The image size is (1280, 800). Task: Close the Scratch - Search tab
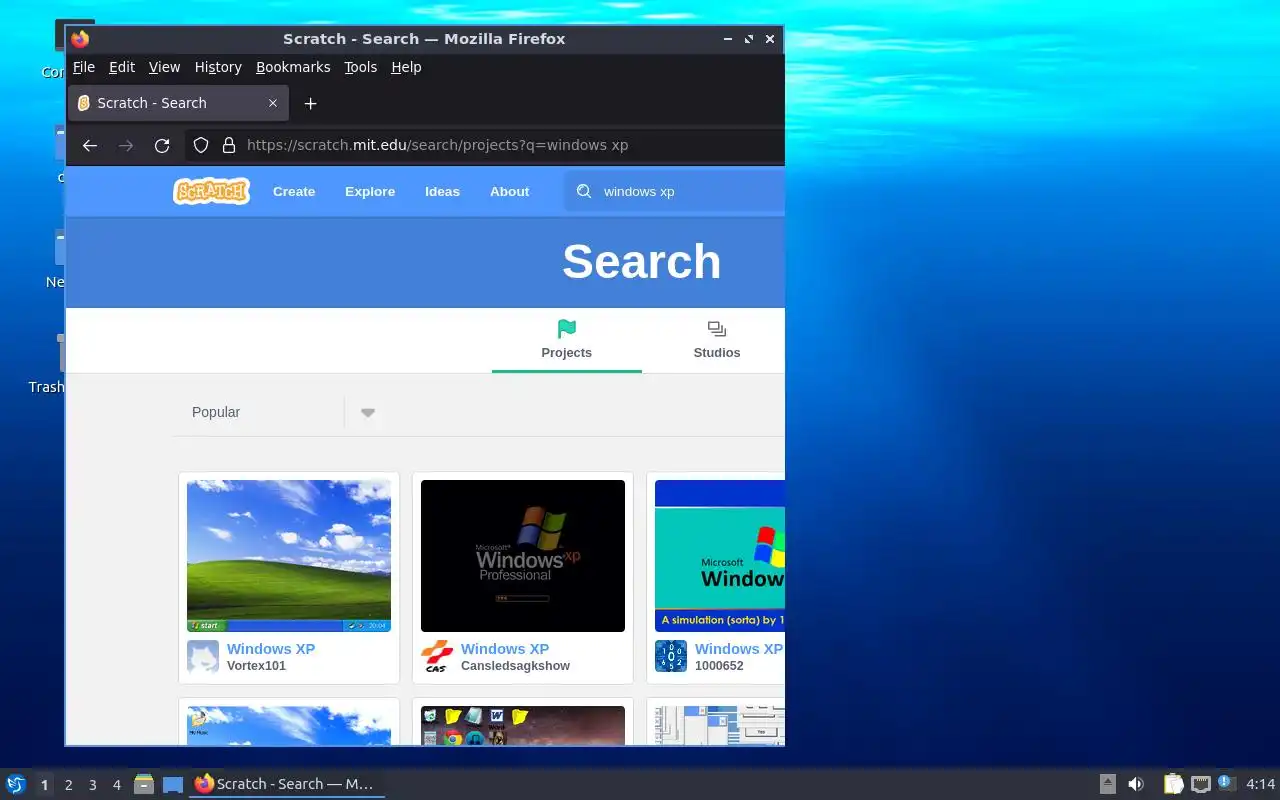273,103
